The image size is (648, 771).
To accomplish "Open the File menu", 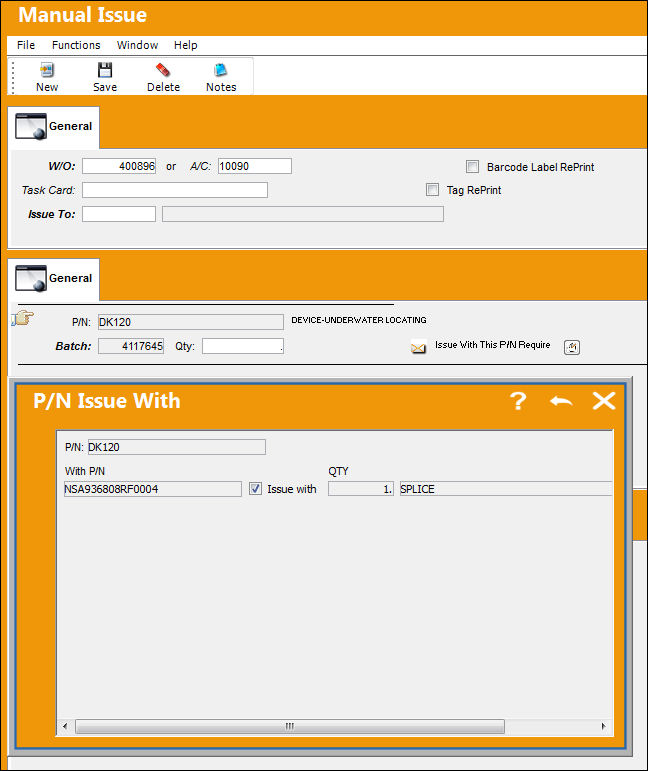I will (x=26, y=45).
